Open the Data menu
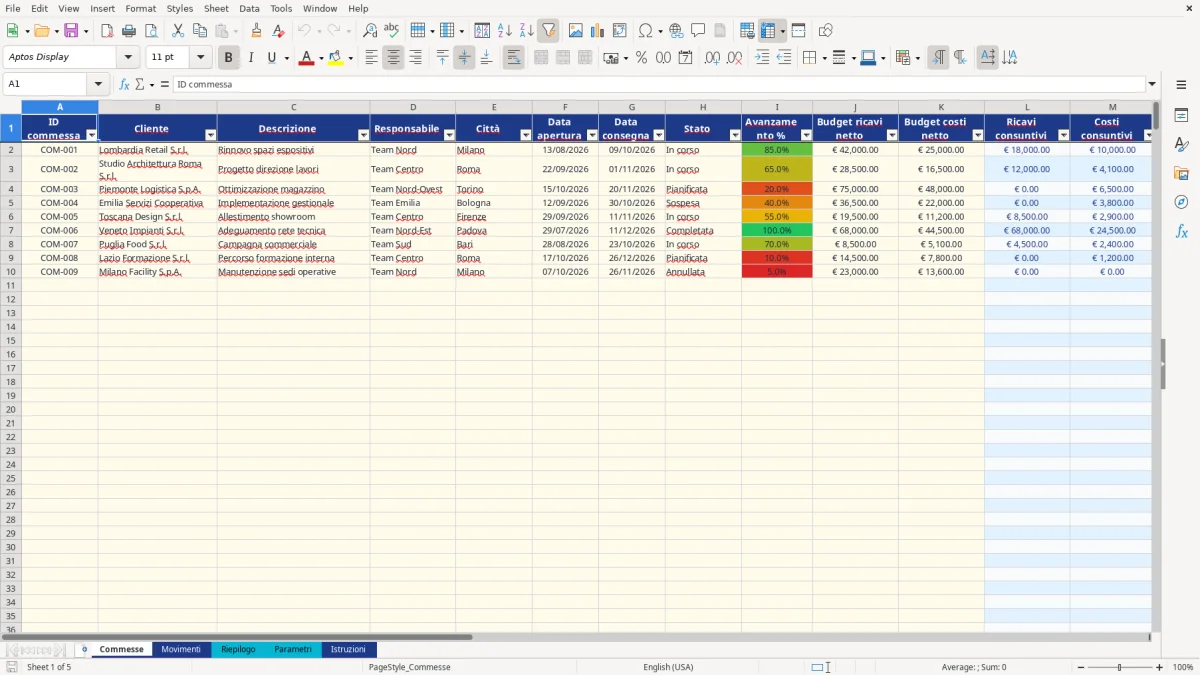The height and width of the screenshot is (675, 1200). coord(249,8)
